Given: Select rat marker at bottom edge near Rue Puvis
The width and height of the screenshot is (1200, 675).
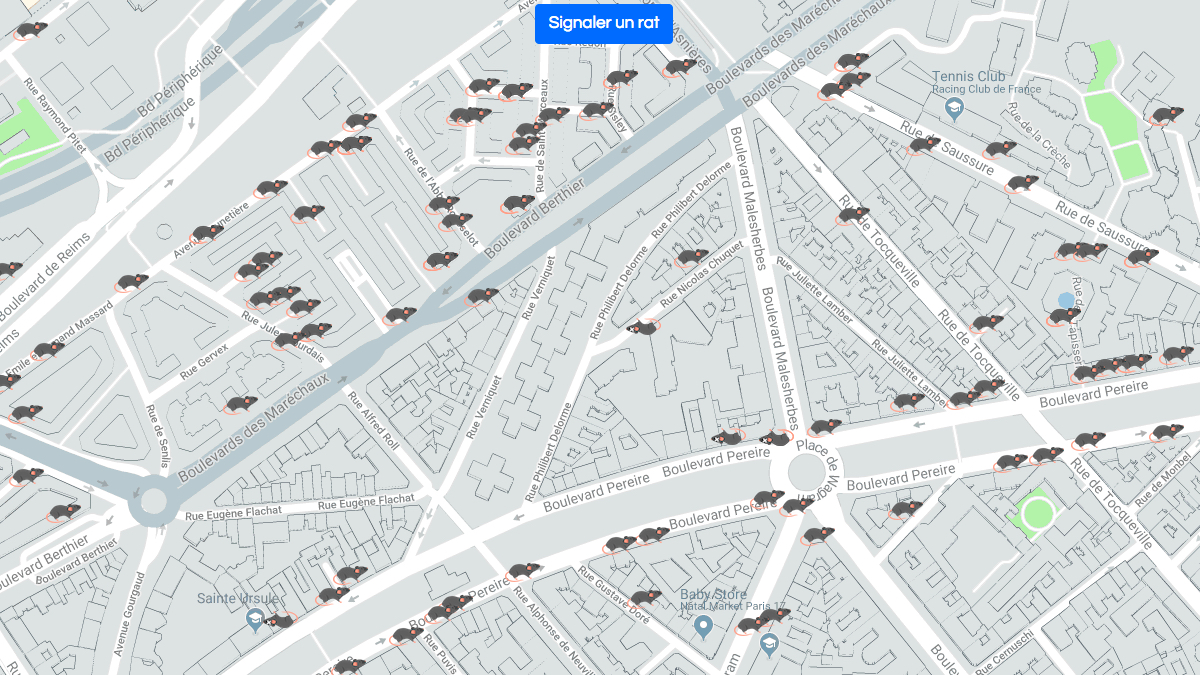Looking at the screenshot, I should pos(347,666).
